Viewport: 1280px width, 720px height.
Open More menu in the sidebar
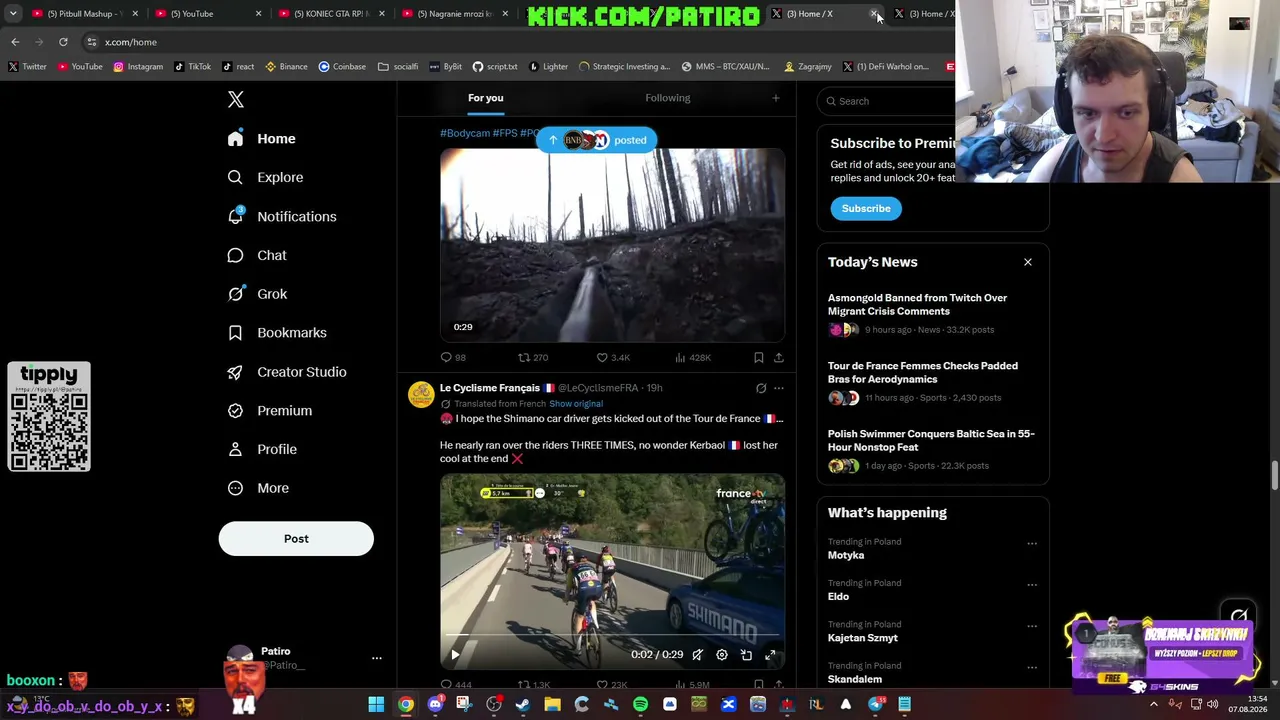pyautogui.click(x=258, y=488)
